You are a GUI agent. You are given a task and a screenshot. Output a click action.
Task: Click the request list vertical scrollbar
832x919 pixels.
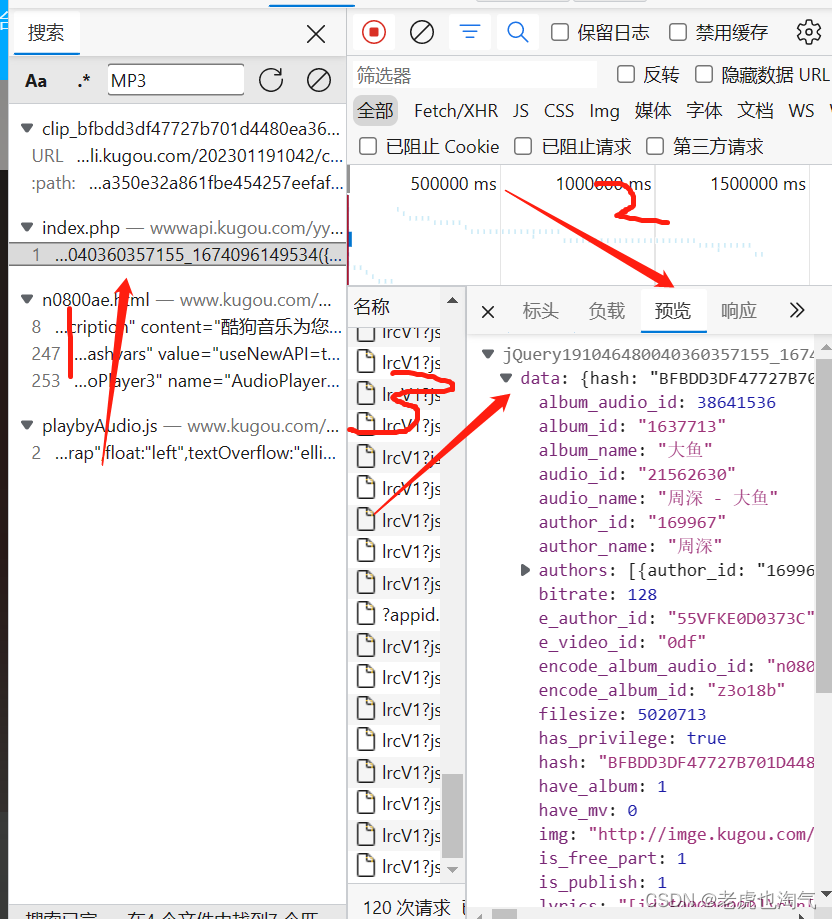pyautogui.click(x=452, y=815)
